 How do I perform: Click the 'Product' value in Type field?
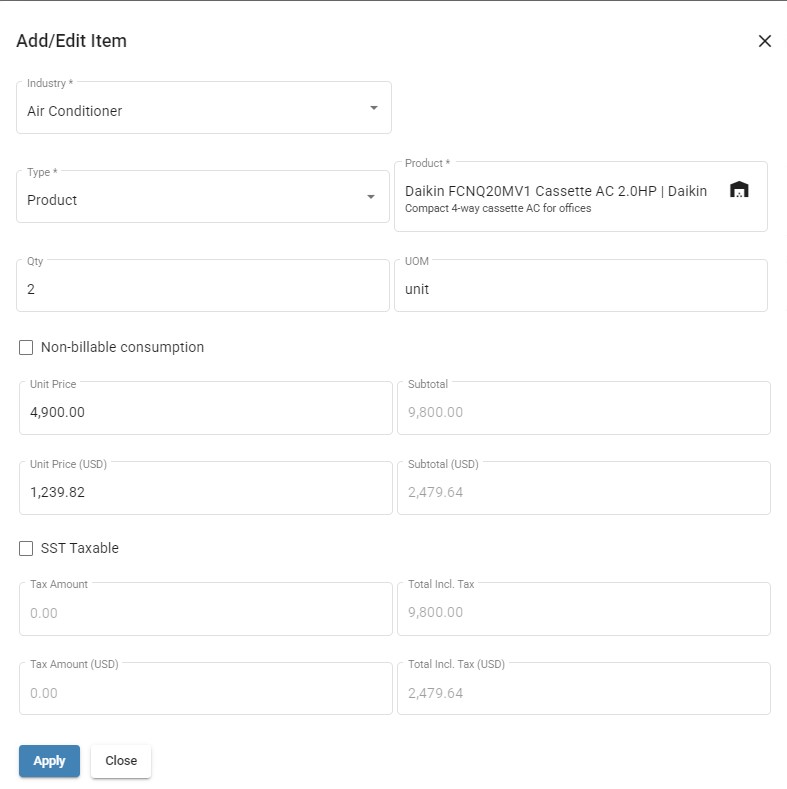[x=52, y=200]
